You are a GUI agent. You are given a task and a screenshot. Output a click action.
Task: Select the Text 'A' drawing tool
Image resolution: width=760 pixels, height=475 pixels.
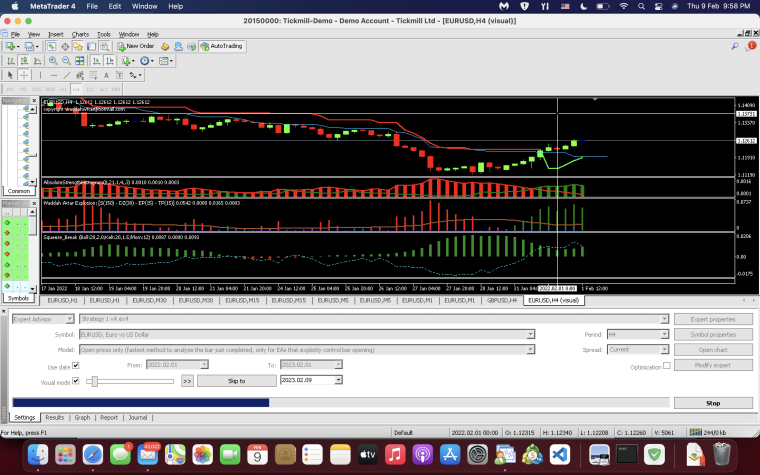pos(106,75)
